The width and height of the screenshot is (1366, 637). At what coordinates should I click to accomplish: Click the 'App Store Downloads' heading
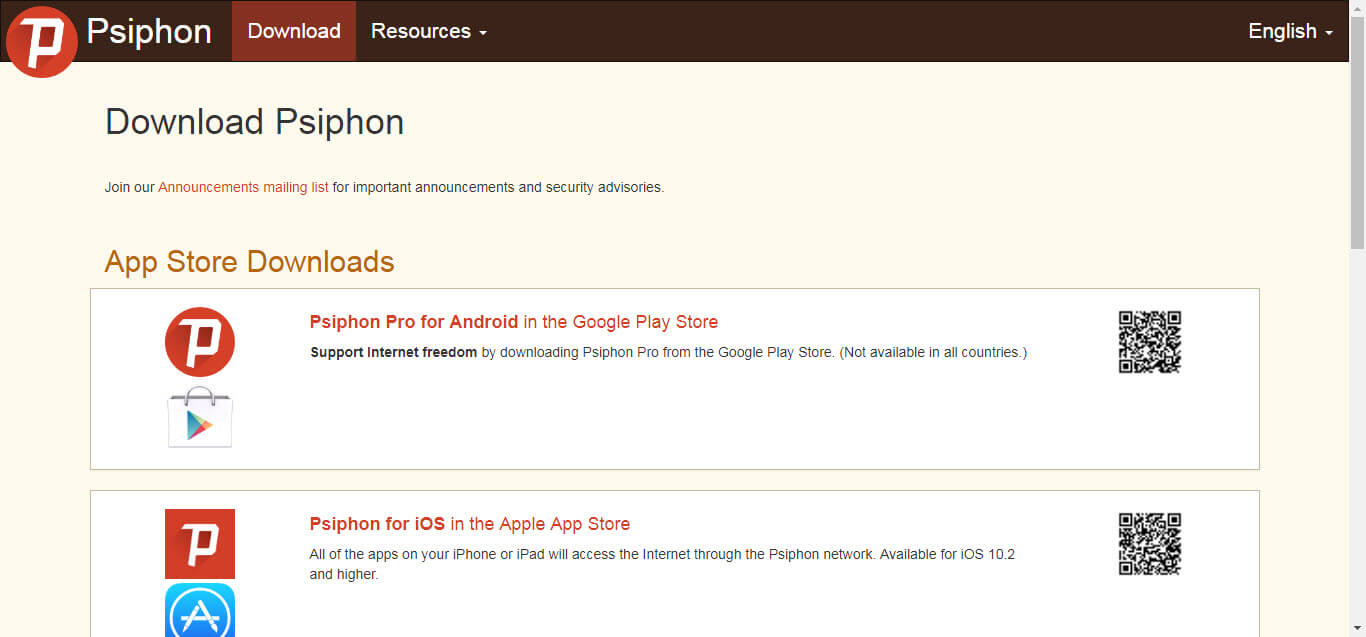(x=249, y=262)
